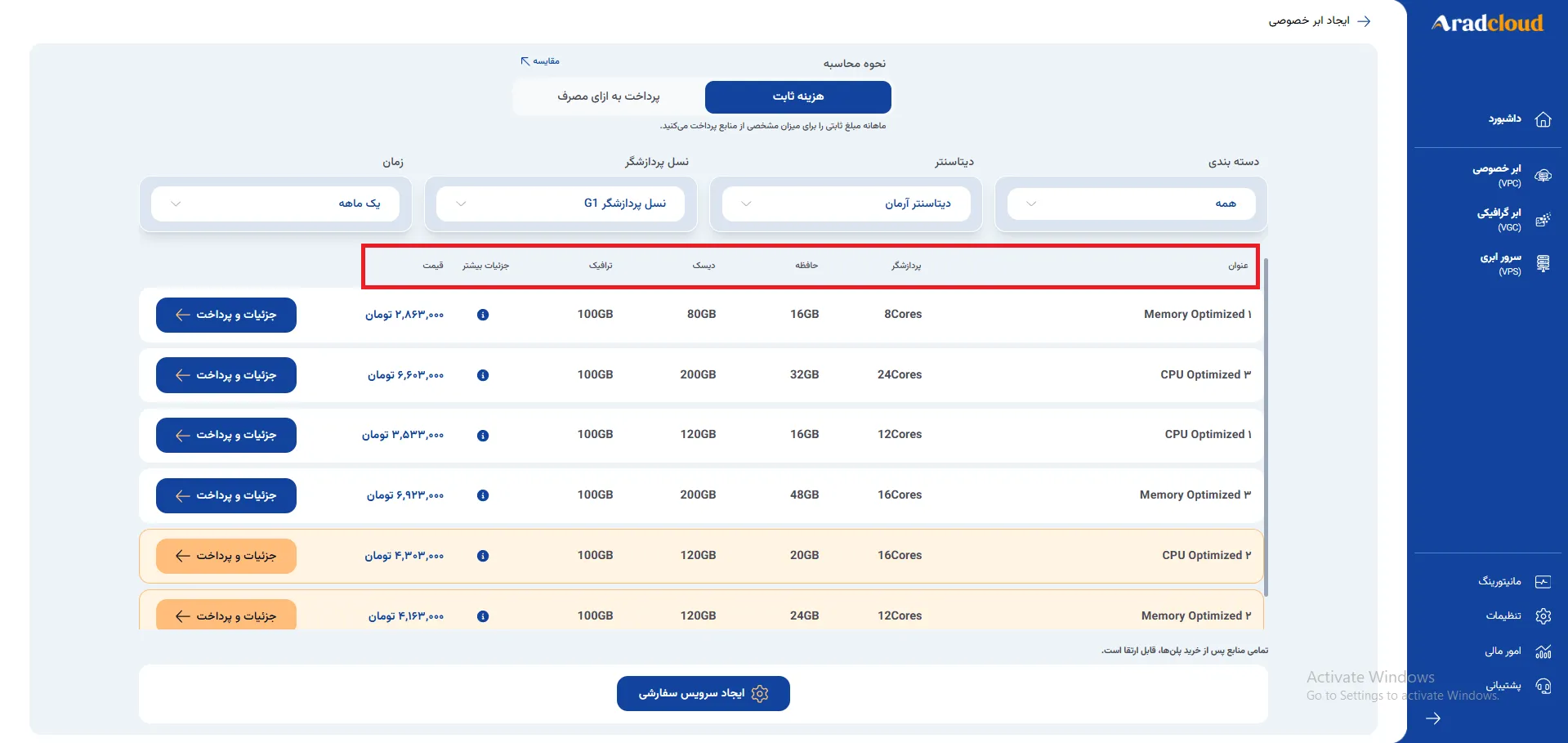This screenshot has width=1568, height=743.
Task: Show info for Memory Optimized ۳ plan
Action: point(483,495)
